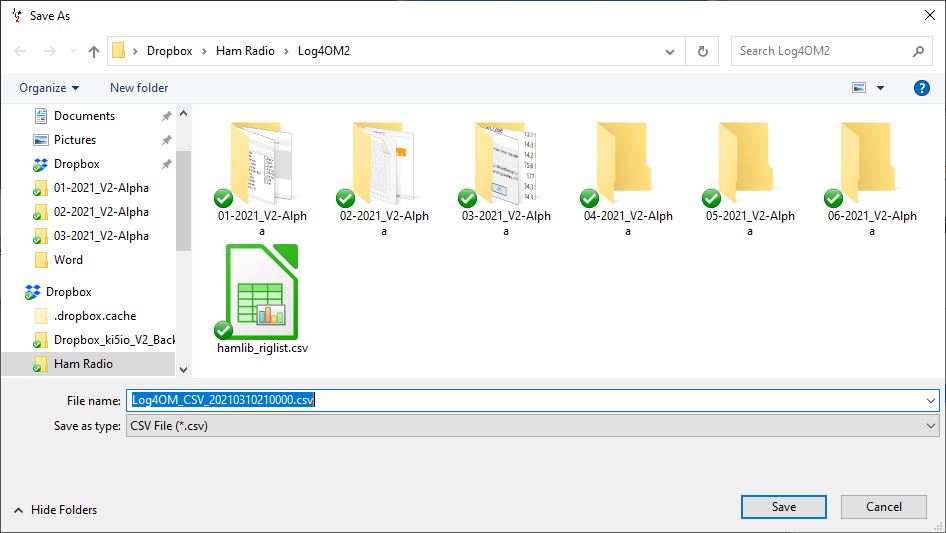This screenshot has width=946, height=533.
Task: Open File name history dropdown
Action: click(x=931, y=400)
